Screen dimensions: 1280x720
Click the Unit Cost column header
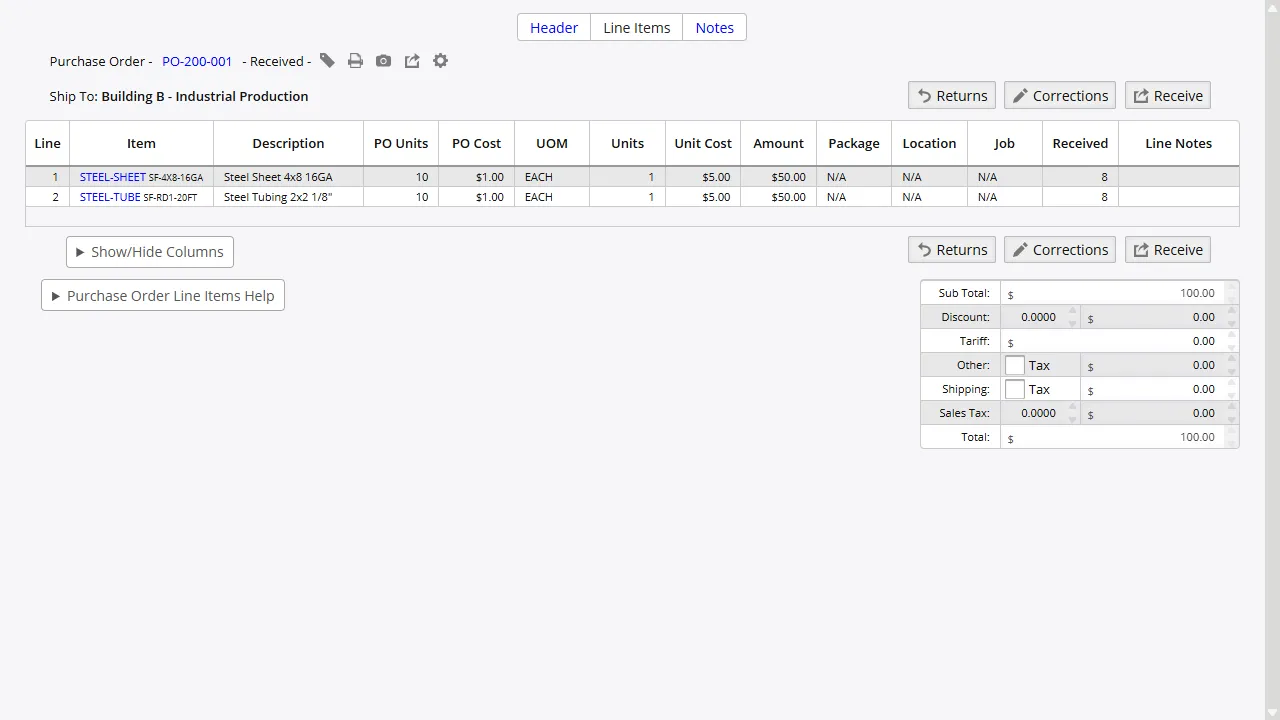point(703,143)
